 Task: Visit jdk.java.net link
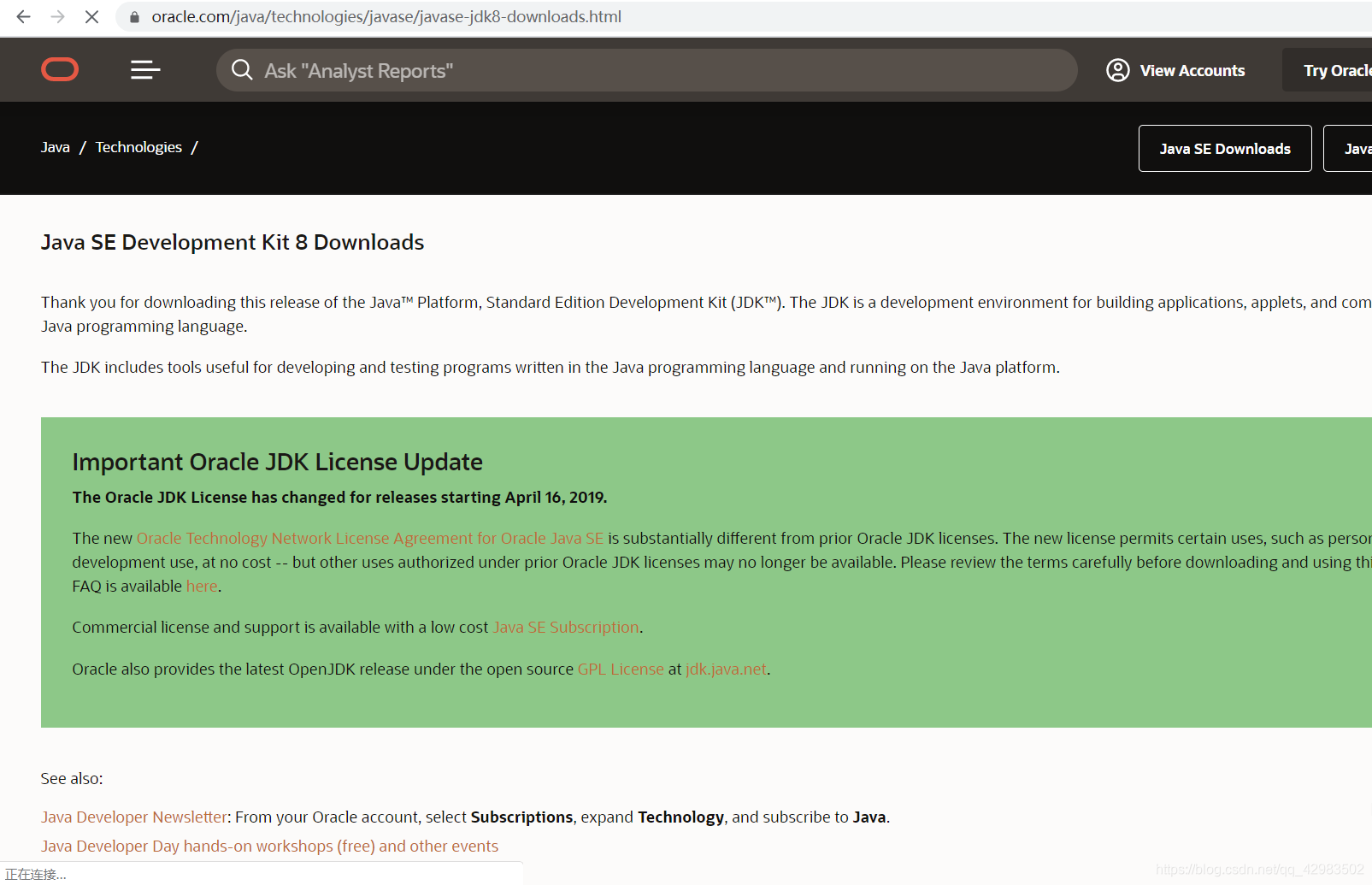point(726,670)
